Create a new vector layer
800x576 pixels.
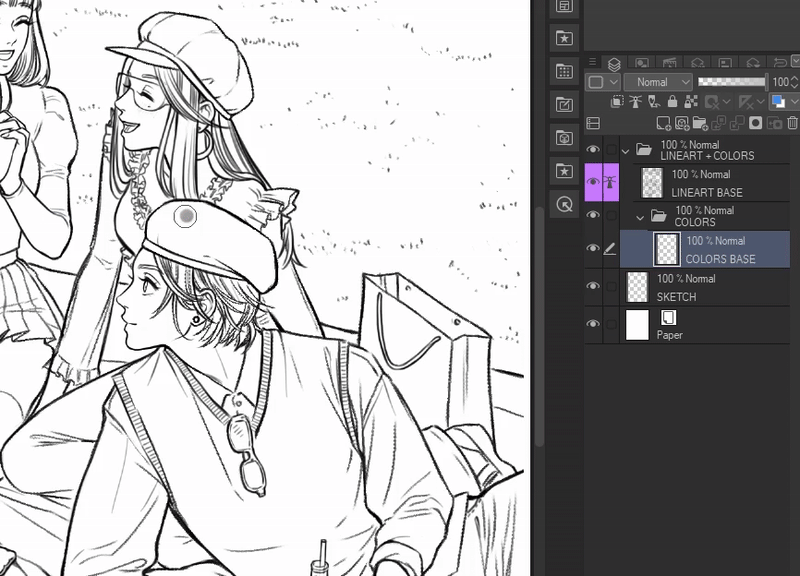coord(682,123)
